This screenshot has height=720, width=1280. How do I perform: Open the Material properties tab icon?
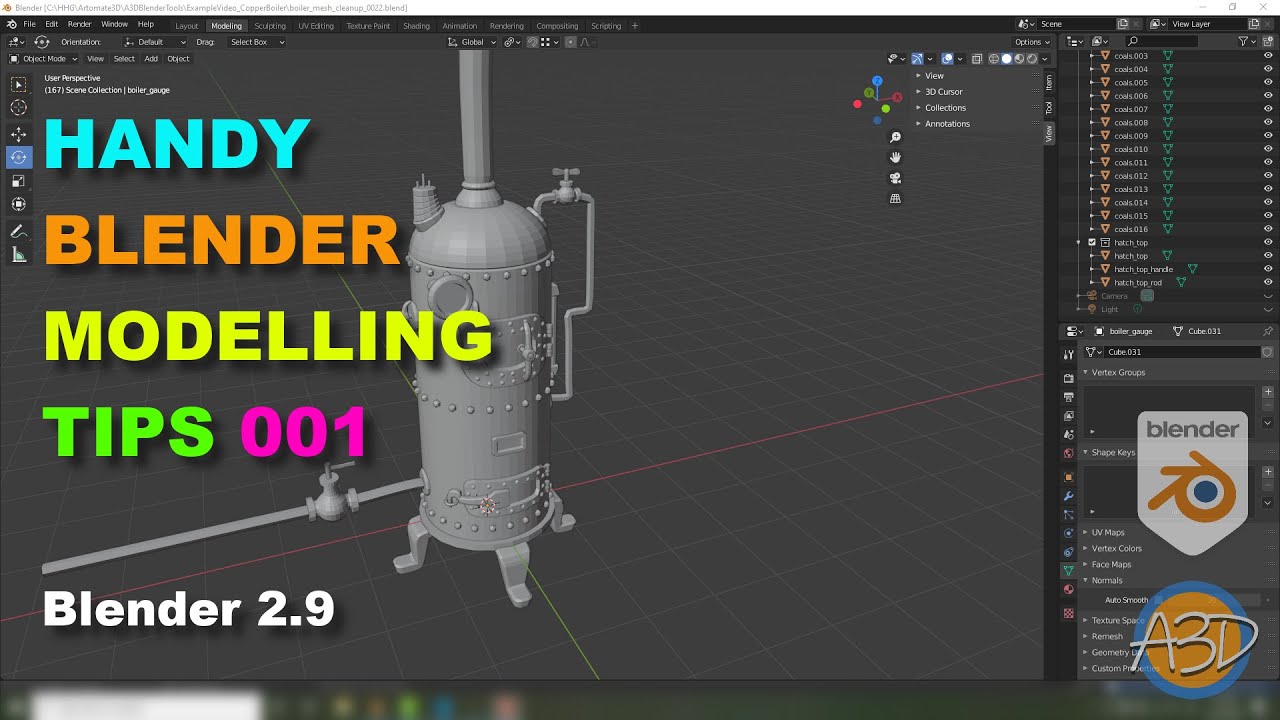pos(1068,589)
